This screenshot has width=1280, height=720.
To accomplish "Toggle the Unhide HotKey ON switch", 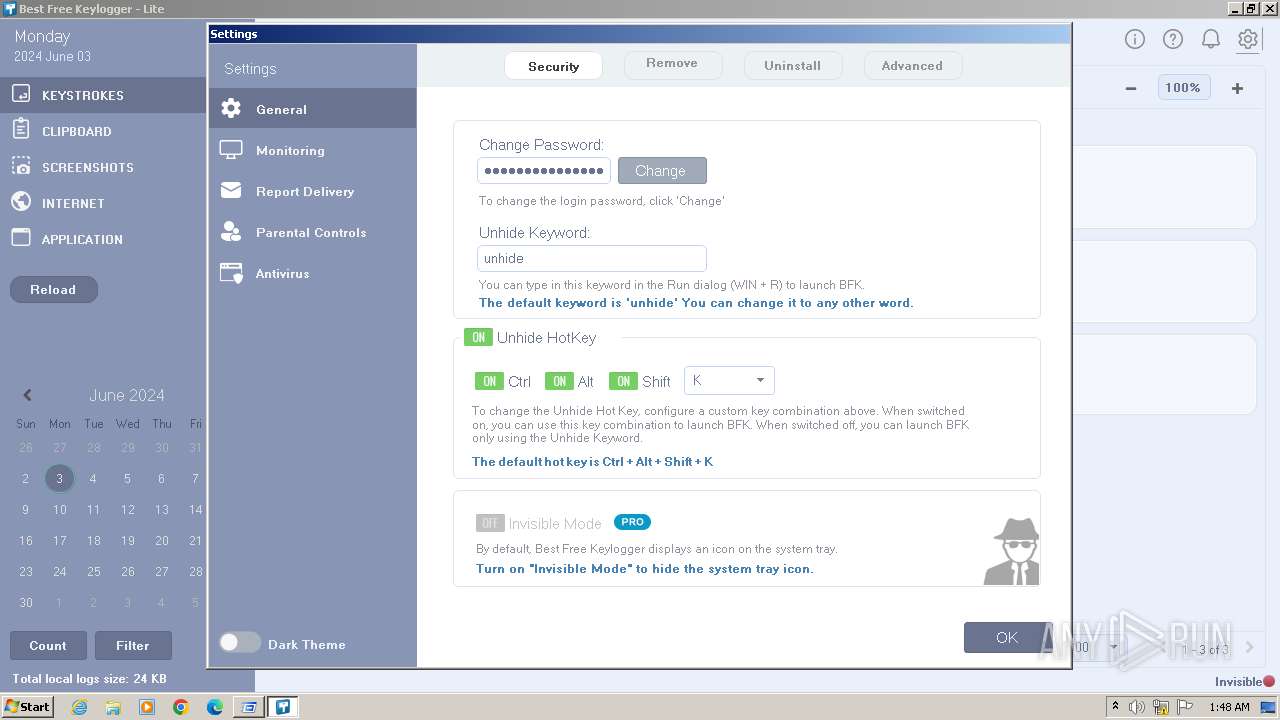I will coord(478,337).
